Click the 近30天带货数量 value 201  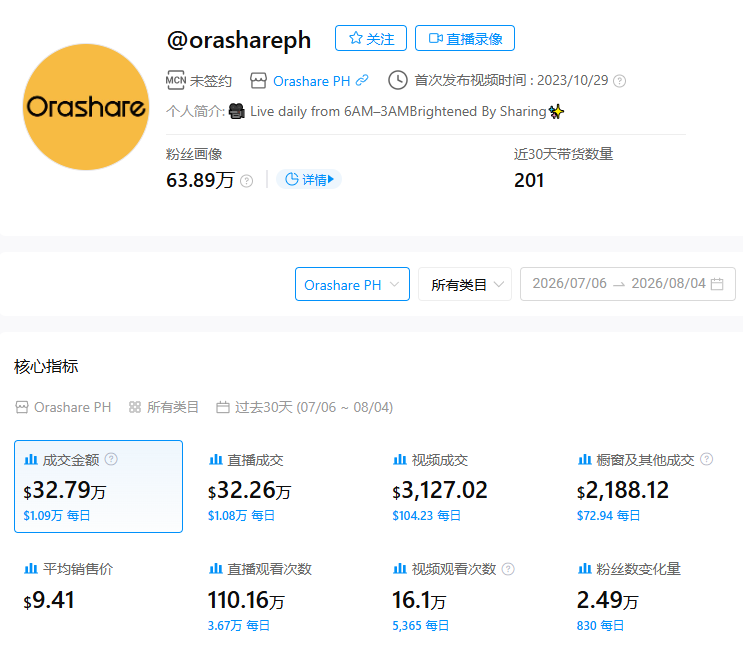click(529, 181)
